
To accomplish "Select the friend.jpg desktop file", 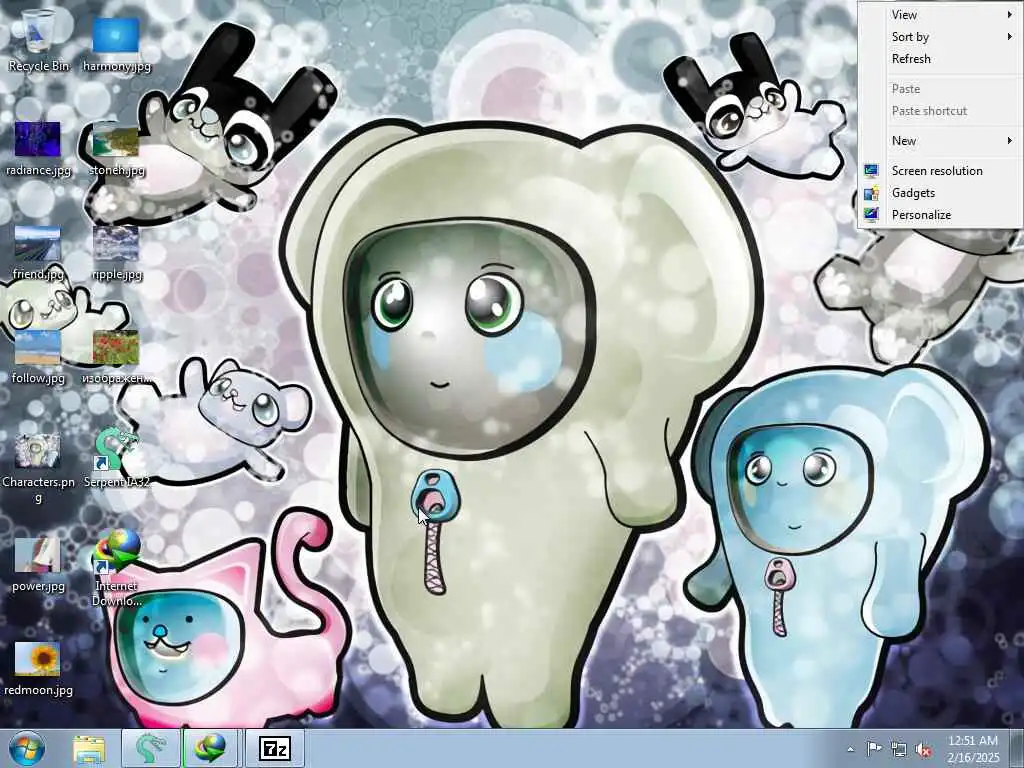I will [38, 252].
